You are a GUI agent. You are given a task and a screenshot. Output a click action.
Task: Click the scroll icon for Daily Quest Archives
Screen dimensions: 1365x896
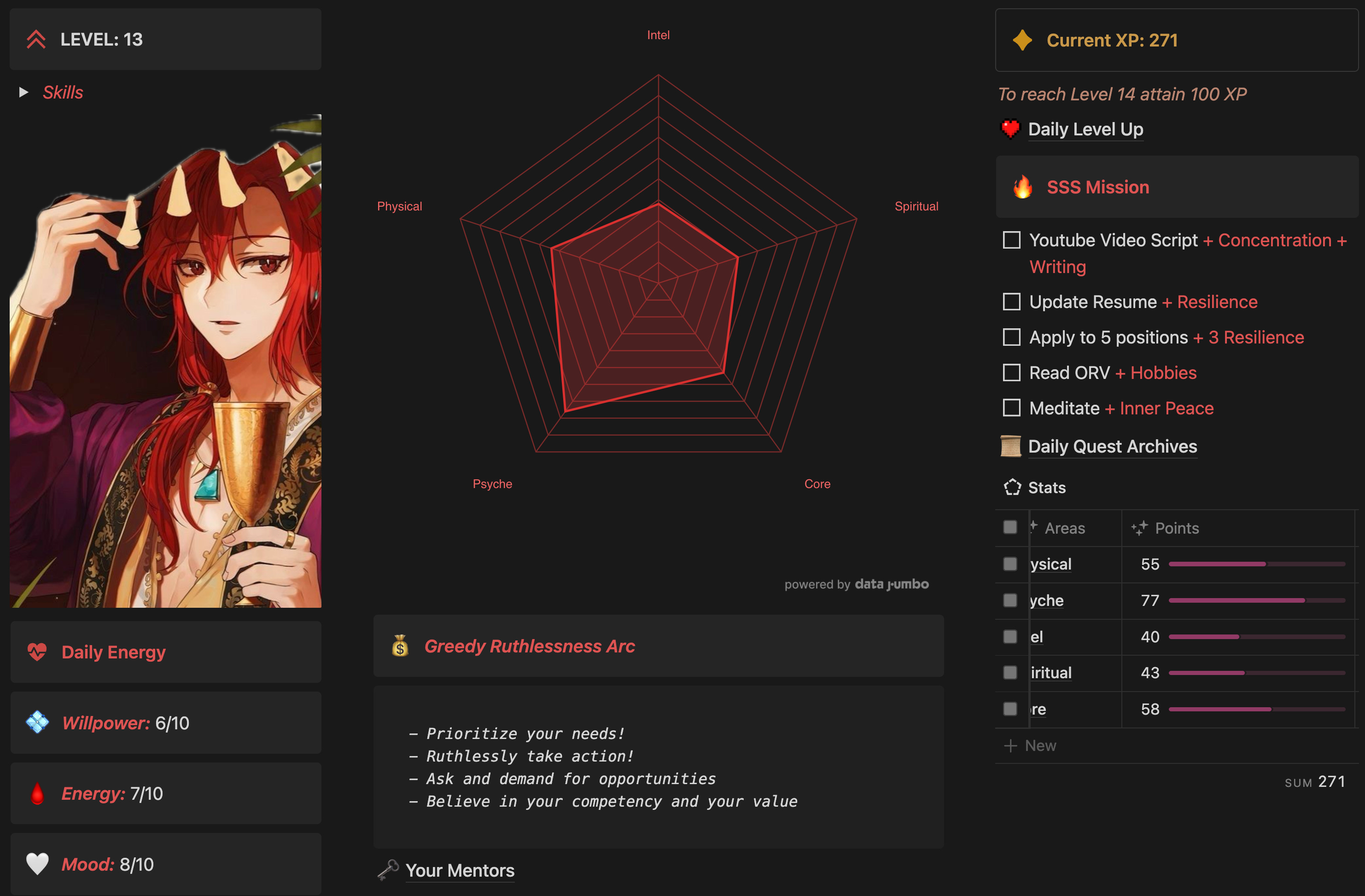click(x=1010, y=447)
